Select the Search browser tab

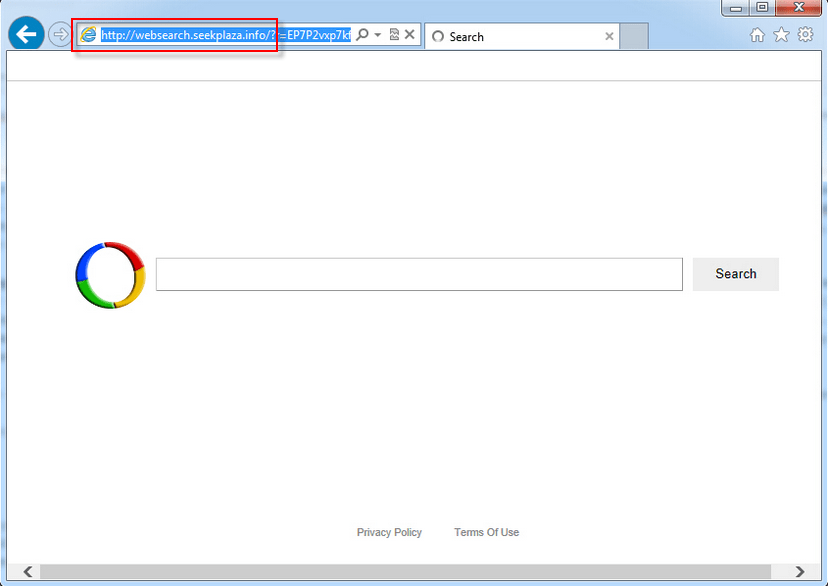point(522,36)
